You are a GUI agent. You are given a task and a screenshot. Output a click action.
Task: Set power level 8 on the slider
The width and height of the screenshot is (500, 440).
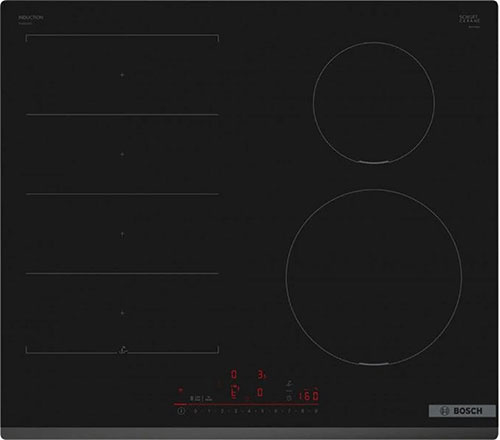[303, 411]
